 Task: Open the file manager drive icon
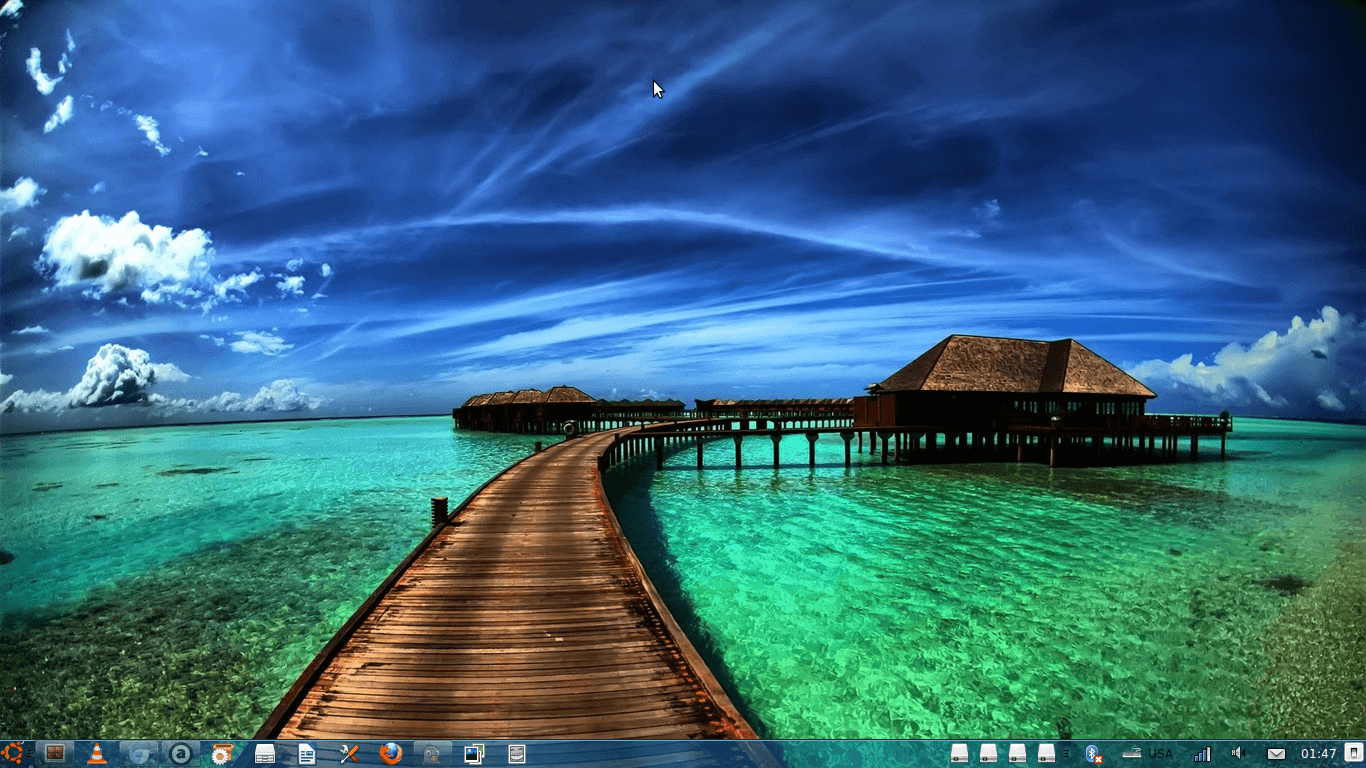point(263,755)
